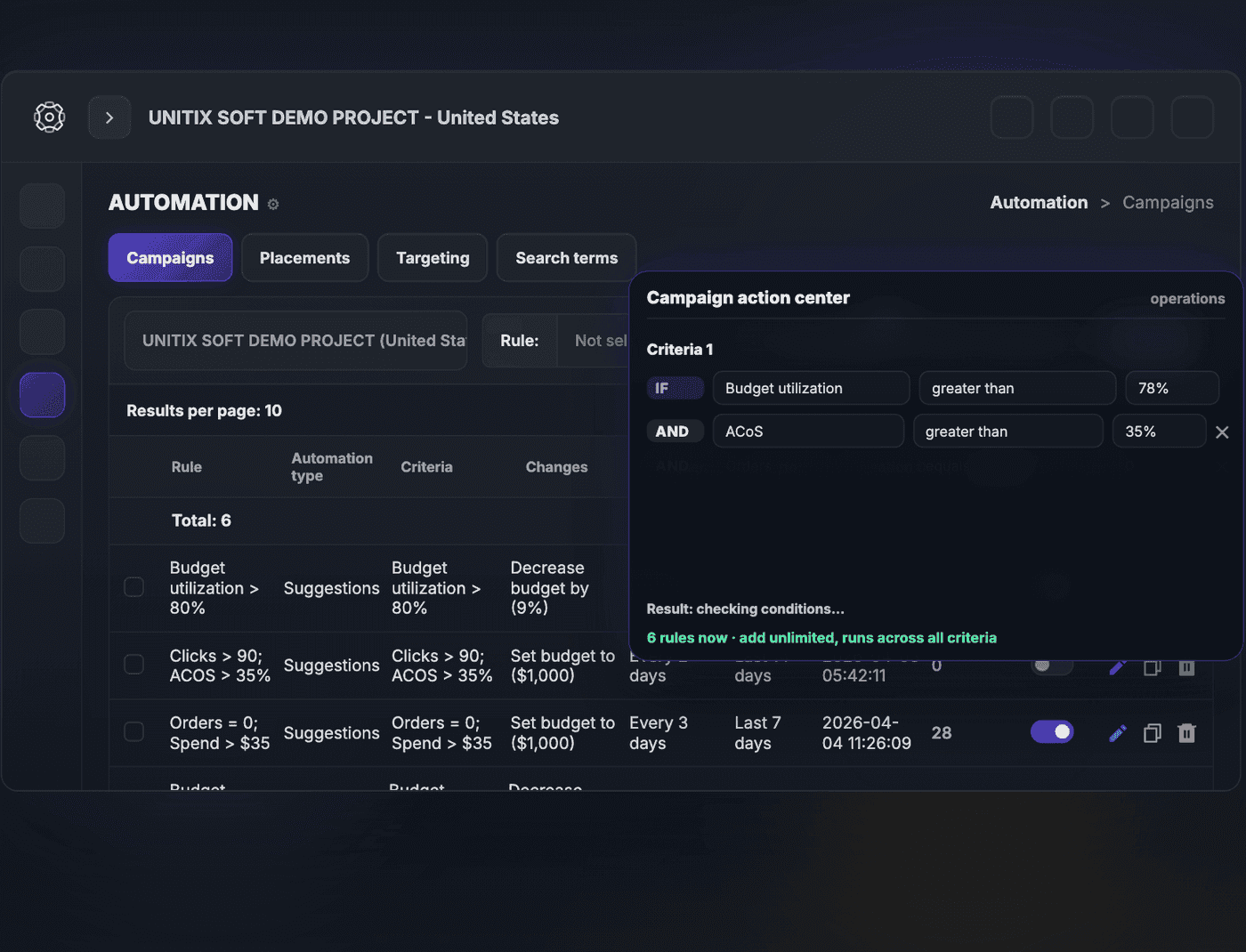Click the gear logo beside project title
The width and height of the screenshot is (1246, 952).
(49, 117)
